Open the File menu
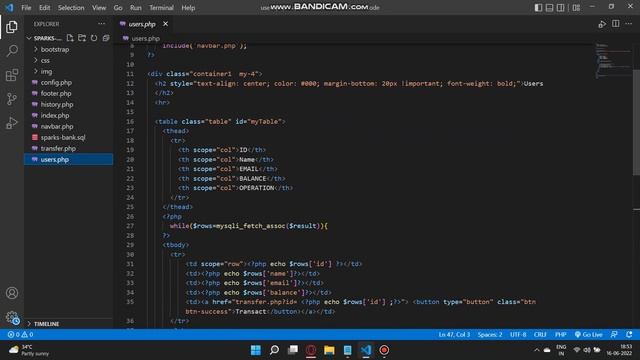This screenshot has width=640, height=360. [26, 7]
